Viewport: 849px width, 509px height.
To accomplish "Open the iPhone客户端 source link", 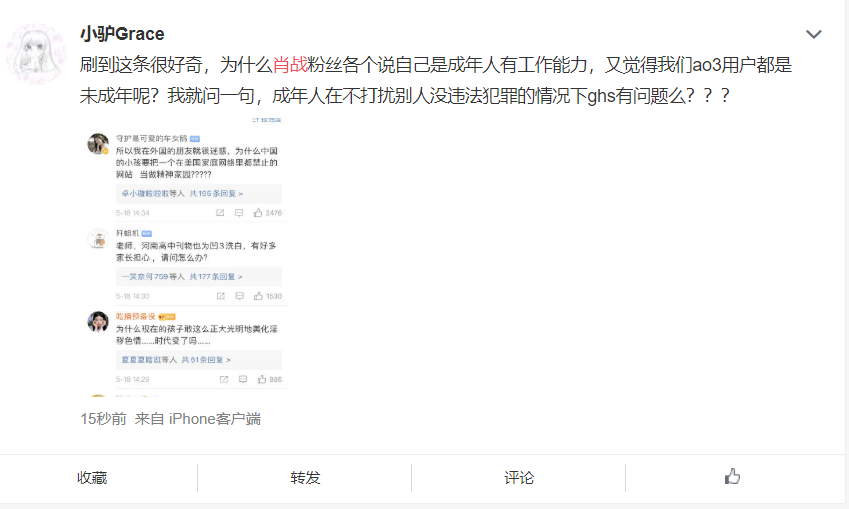I will click(215, 419).
